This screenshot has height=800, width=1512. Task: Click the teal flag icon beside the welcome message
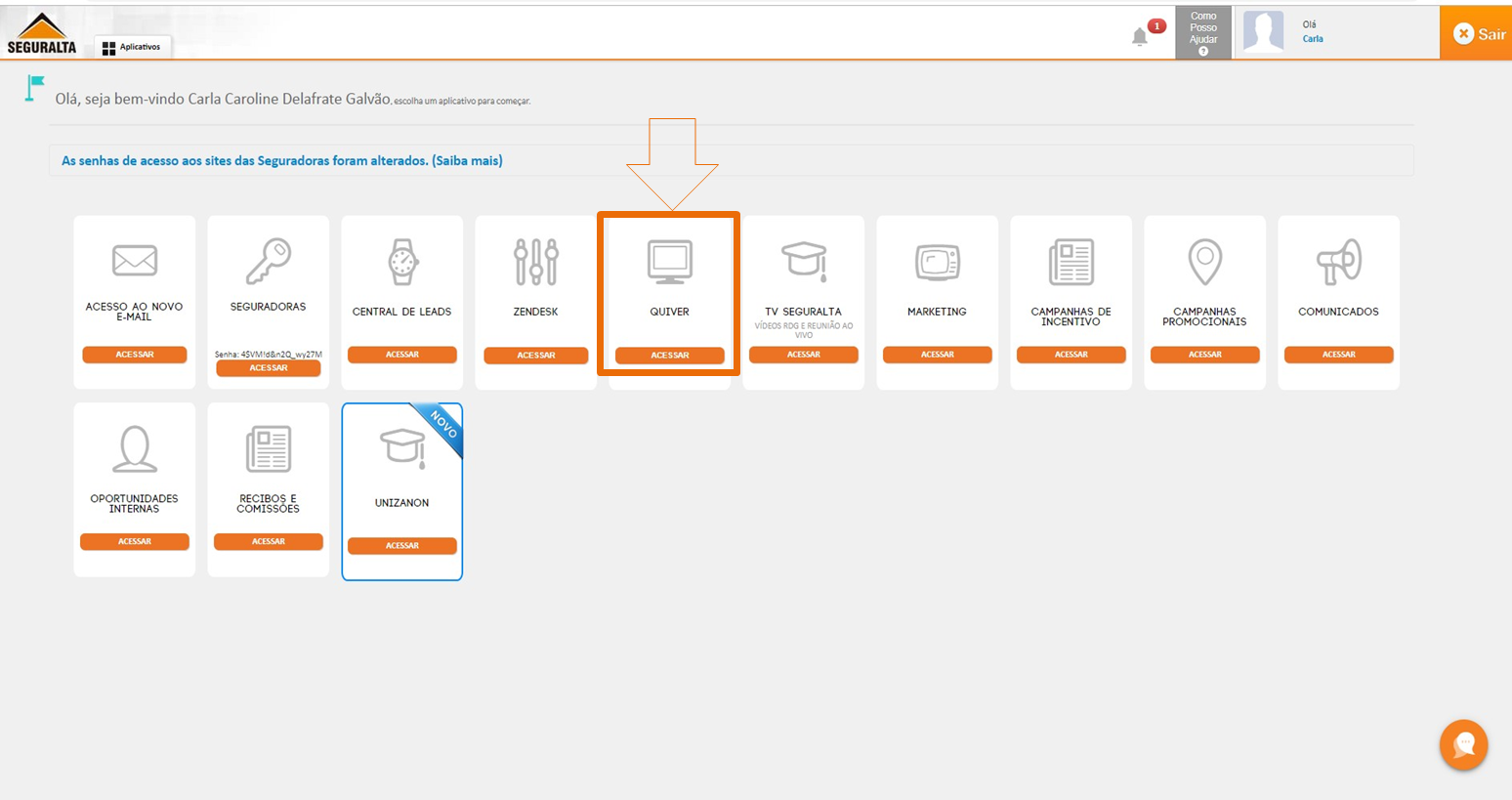[35, 89]
